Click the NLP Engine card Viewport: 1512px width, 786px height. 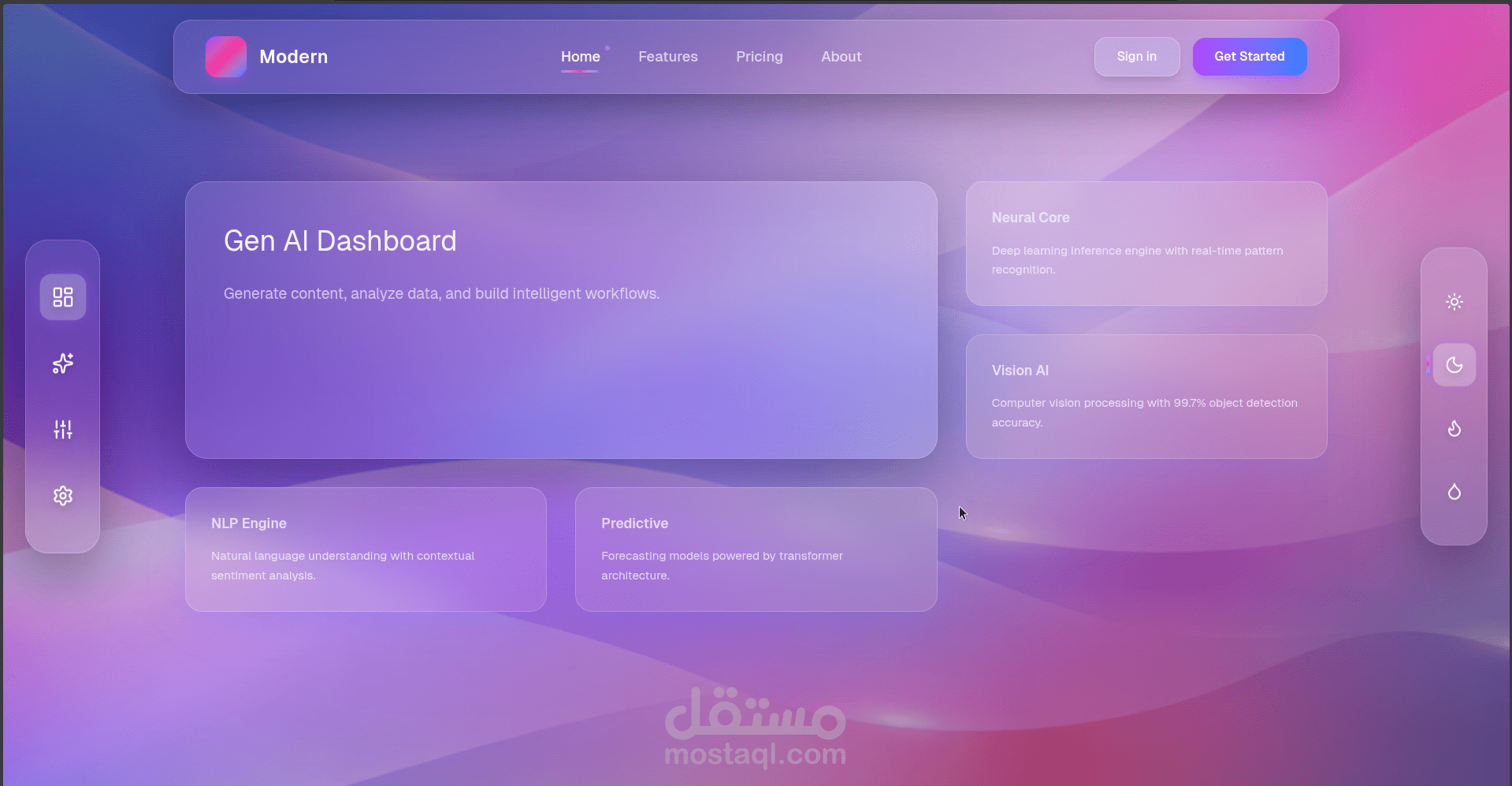[x=365, y=549]
